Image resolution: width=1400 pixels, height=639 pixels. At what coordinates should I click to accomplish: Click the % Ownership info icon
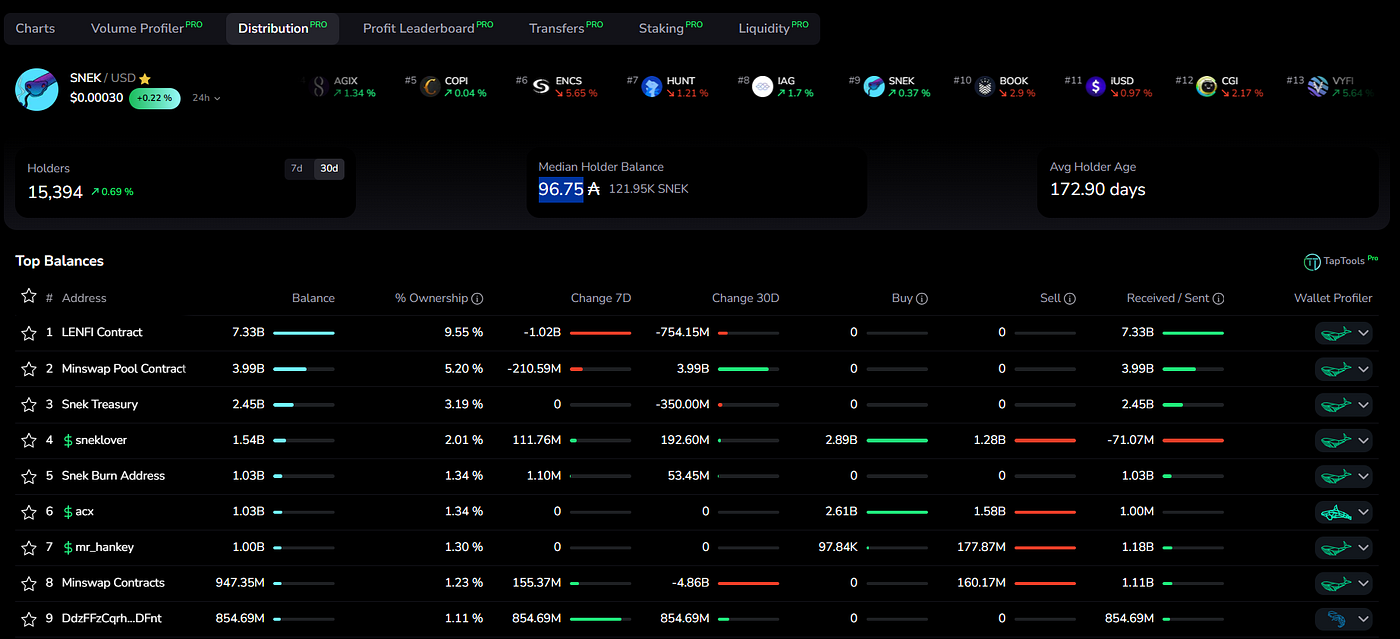[x=477, y=298]
